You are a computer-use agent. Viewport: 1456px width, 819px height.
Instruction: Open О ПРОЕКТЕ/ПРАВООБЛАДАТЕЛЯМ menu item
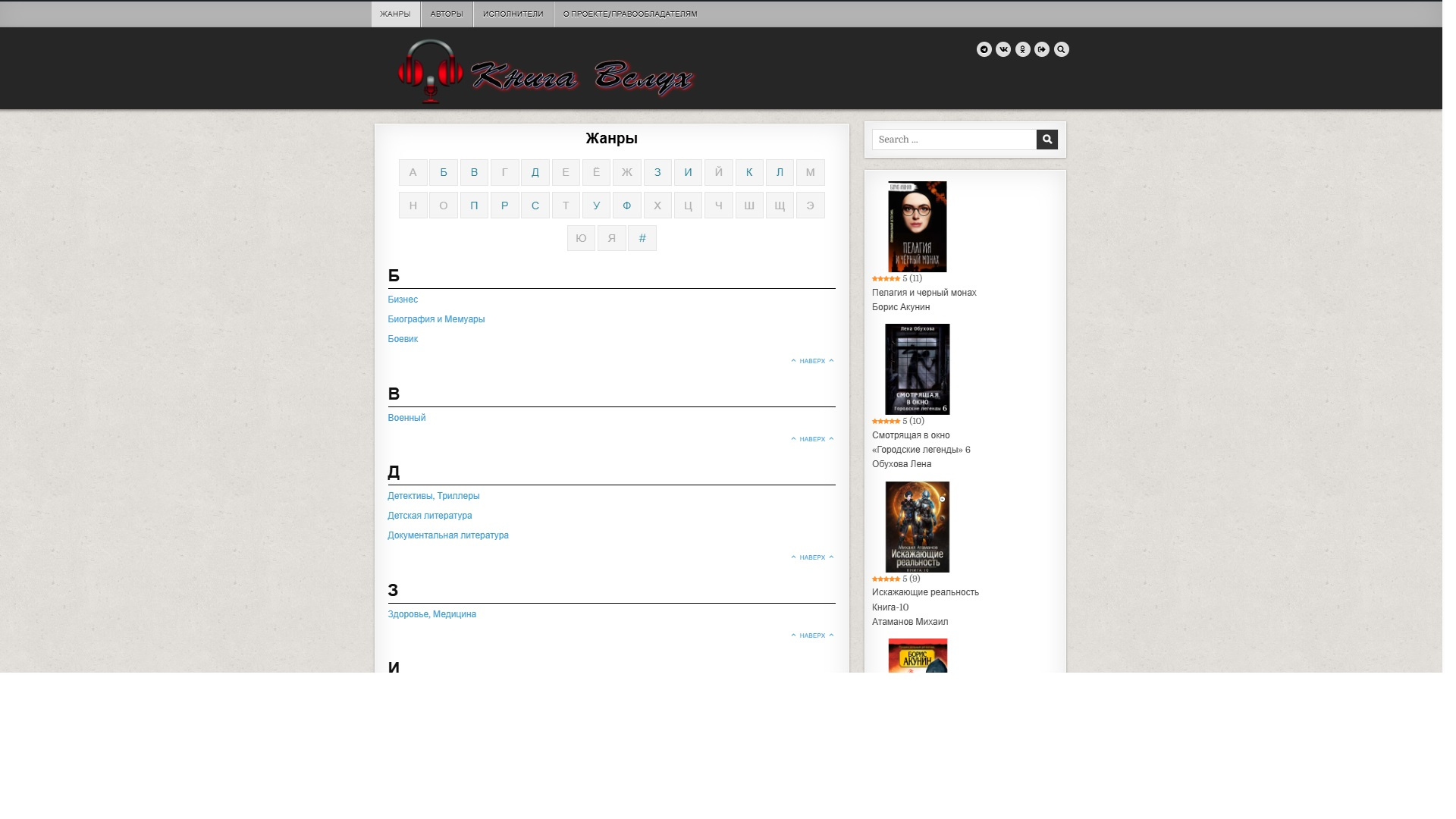630,14
